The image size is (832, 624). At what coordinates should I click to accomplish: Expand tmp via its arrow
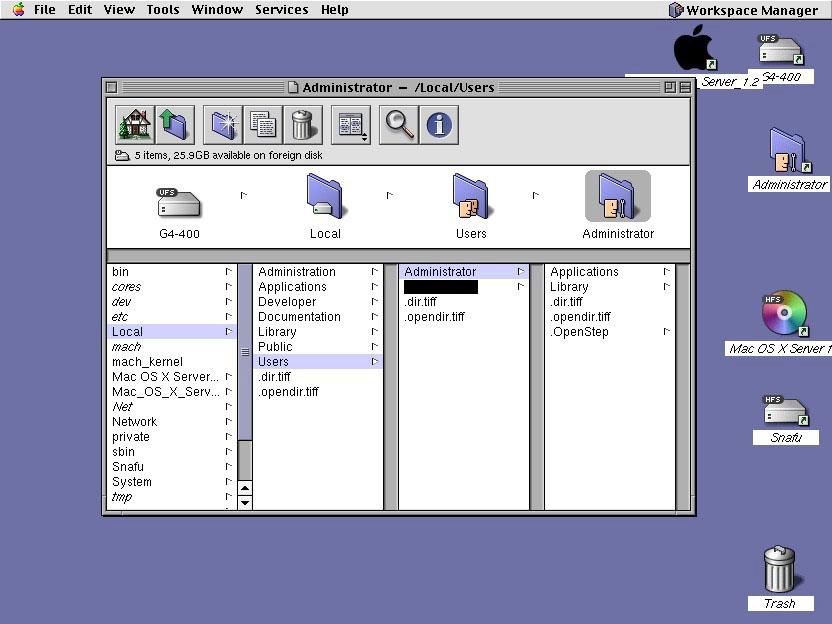pos(229,497)
